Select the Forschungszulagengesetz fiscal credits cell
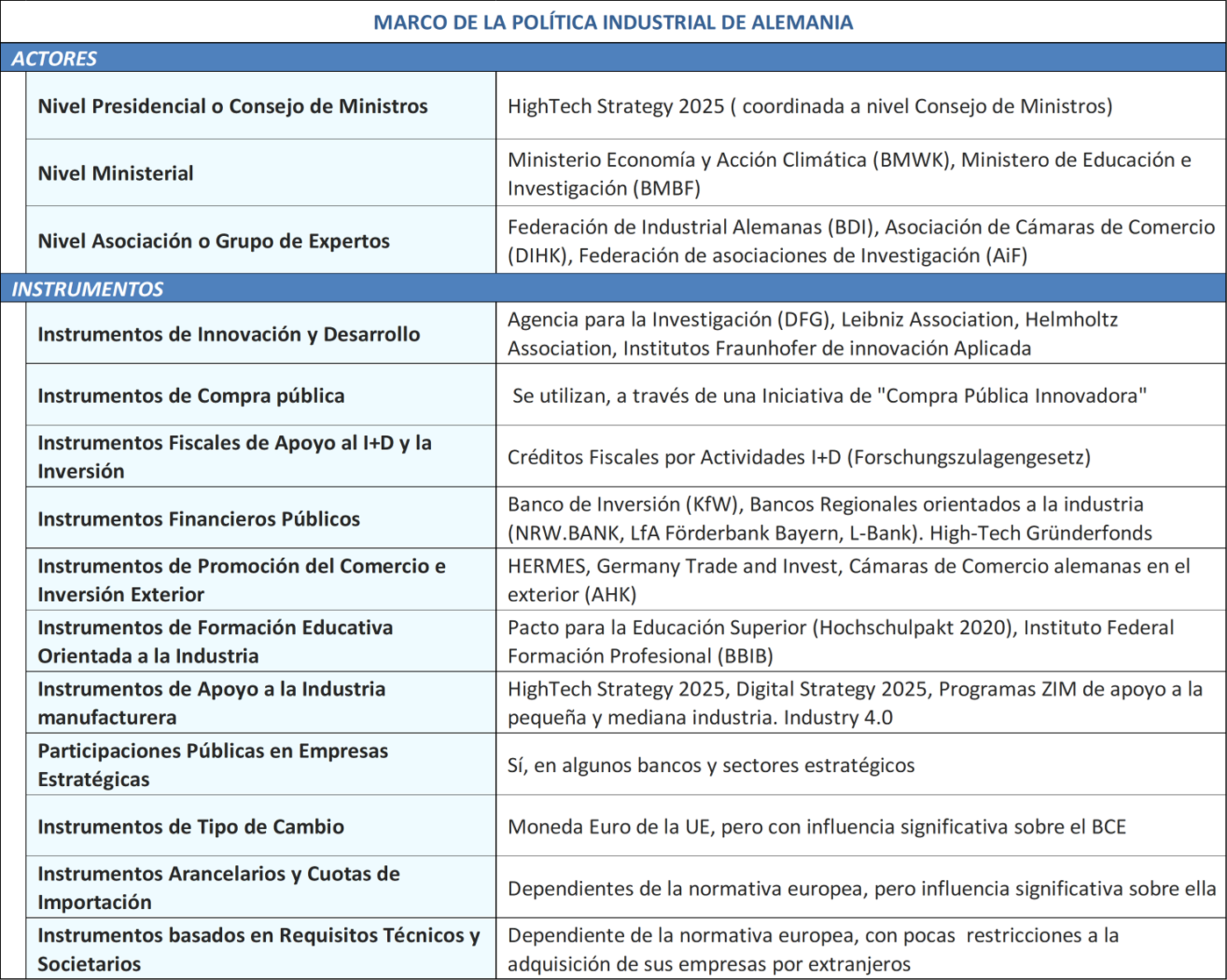This screenshot has height=980, width=1227. coord(799,457)
